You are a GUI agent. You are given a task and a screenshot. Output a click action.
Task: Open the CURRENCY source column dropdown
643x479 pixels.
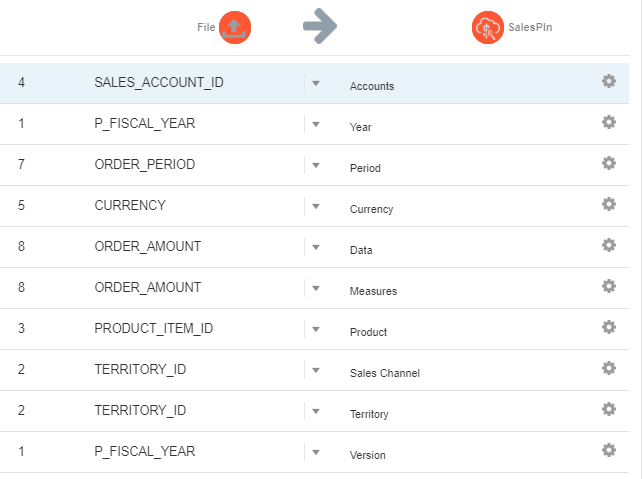click(x=316, y=206)
